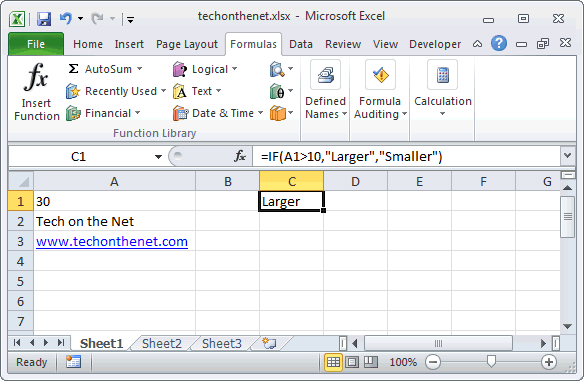Click the zoom in plus button
This screenshot has height=381, width=584.
tap(549, 362)
